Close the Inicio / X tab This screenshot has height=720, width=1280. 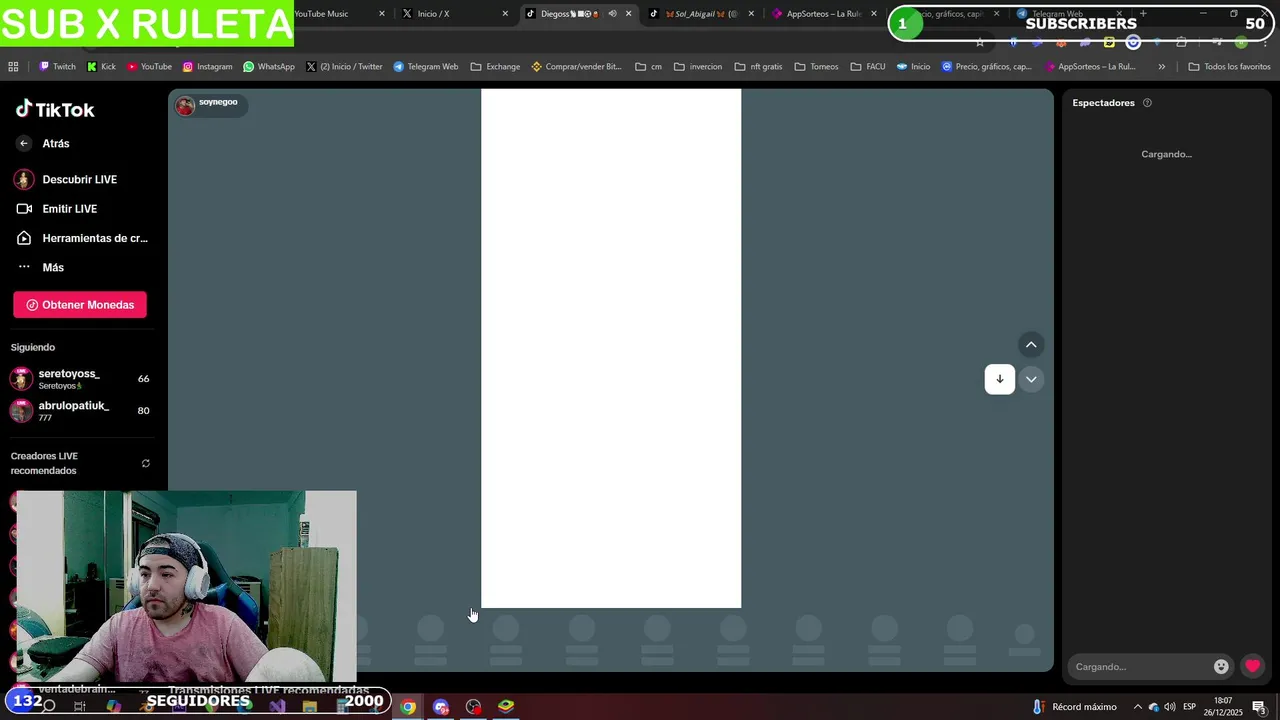point(505,14)
